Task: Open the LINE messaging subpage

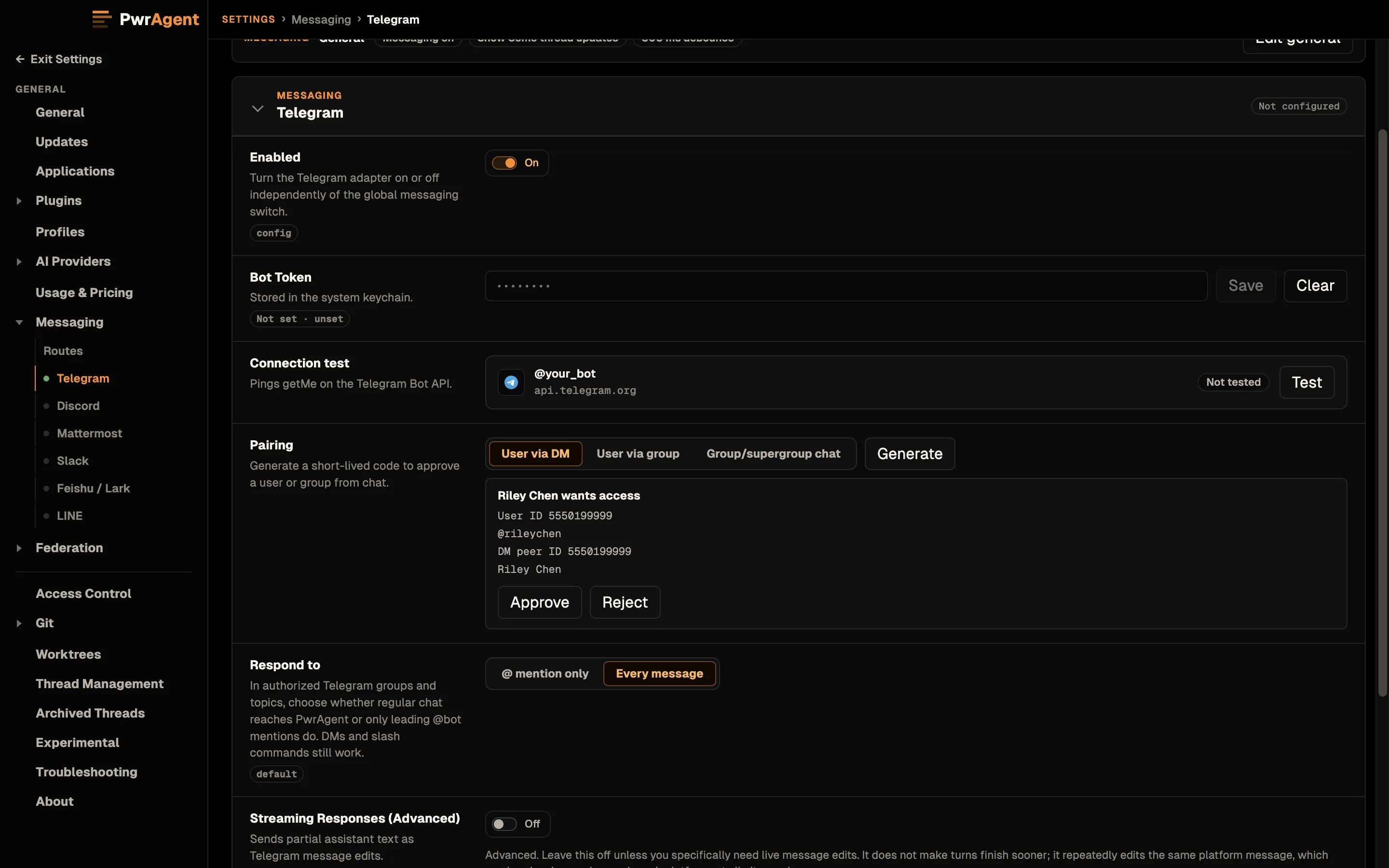Action: click(69, 516)
